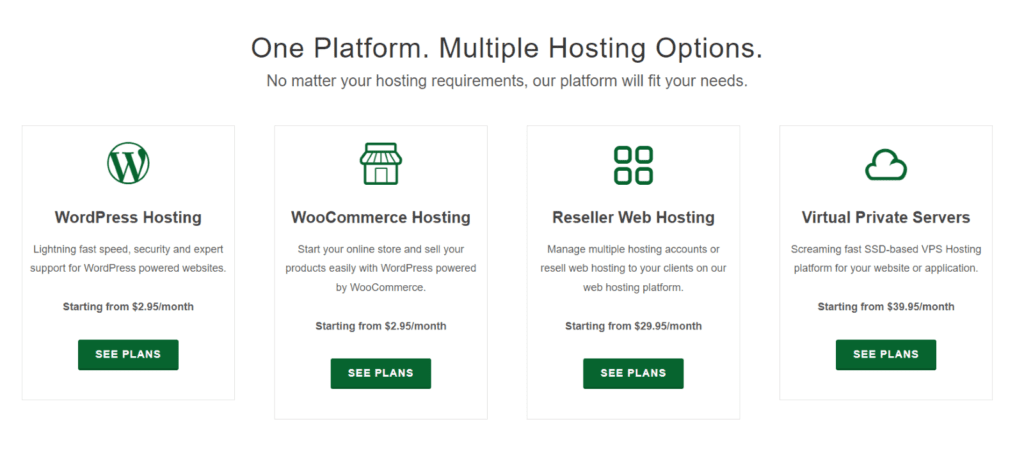
Task: Click 'Starting from $29.95/month' price text
Action: coord(633,326)
